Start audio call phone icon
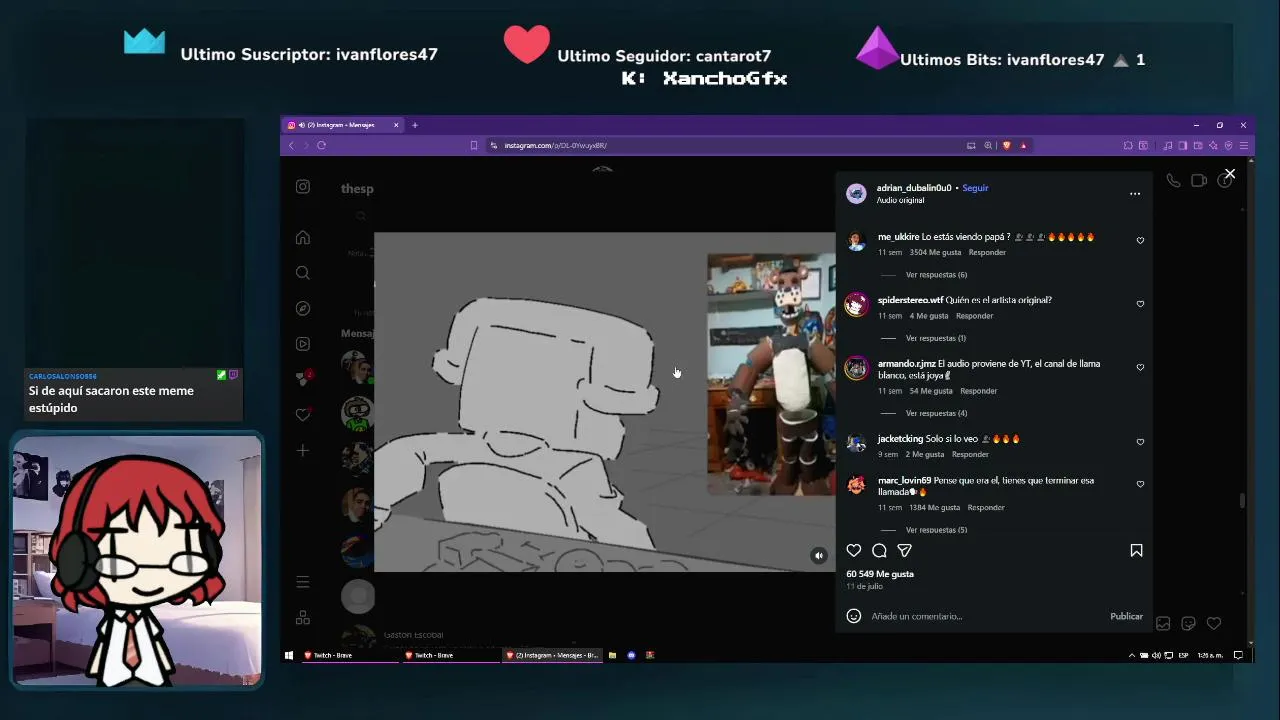Viewport: 1280px width, 720px height. click(x=1173, y=180)
